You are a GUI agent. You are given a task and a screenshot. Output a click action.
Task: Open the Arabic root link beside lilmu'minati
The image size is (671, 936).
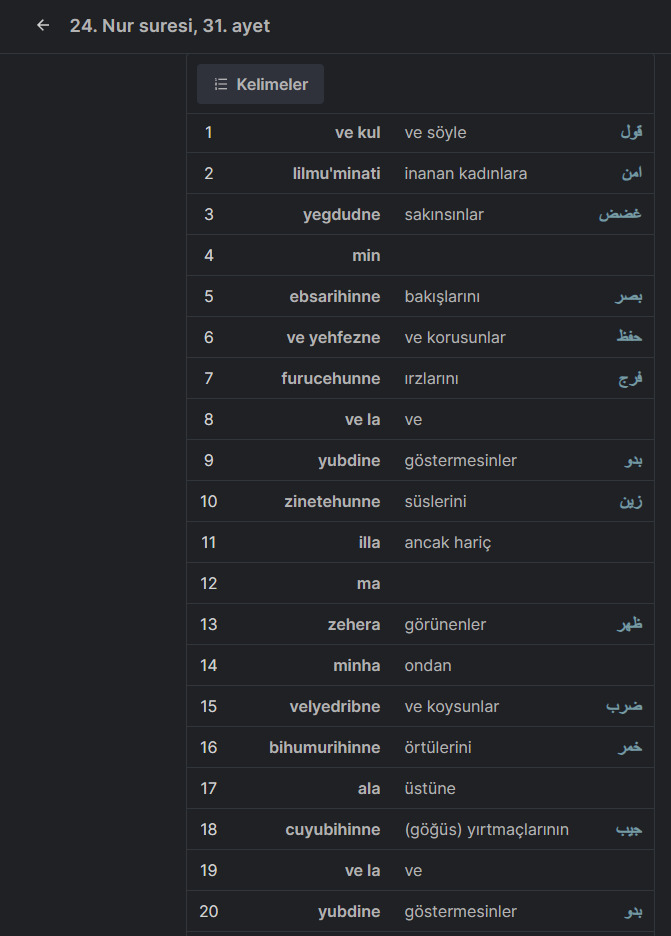point(632,173)
